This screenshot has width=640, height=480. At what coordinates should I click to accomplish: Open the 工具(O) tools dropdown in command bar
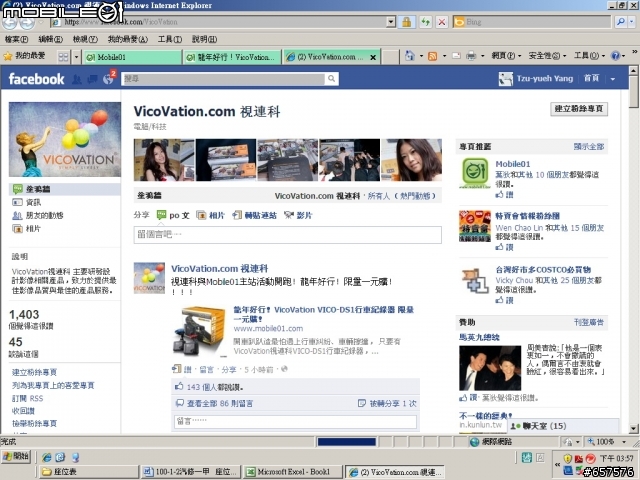tap(589, 56)
